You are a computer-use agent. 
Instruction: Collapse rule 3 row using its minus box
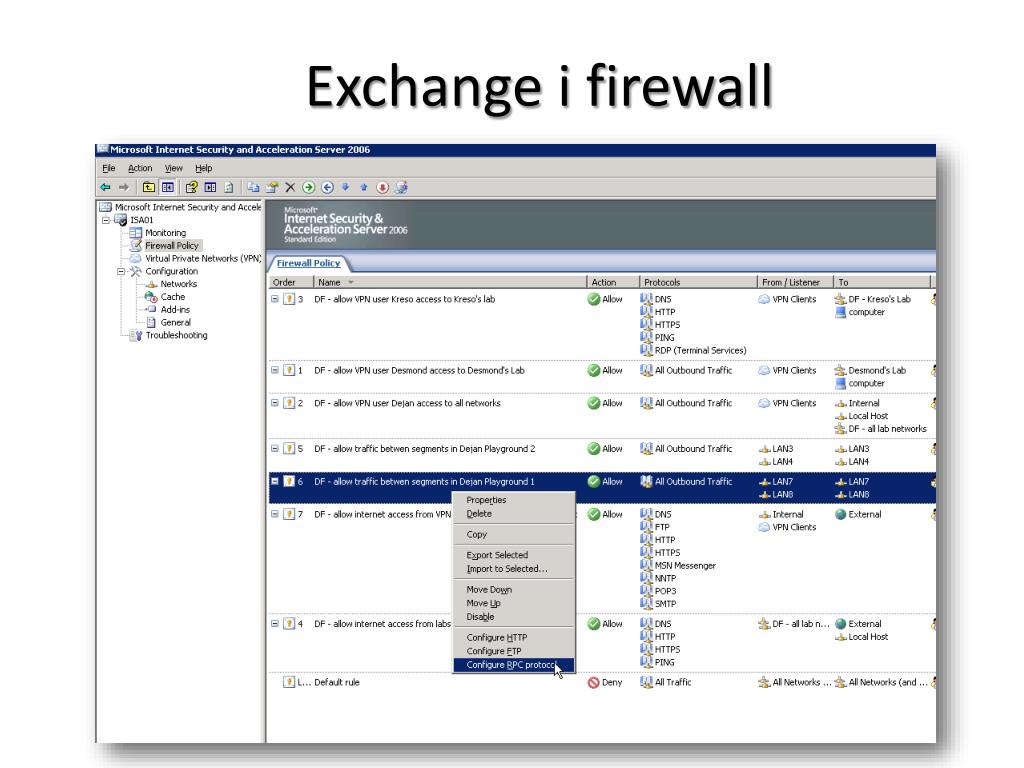(x=275, y=299)
